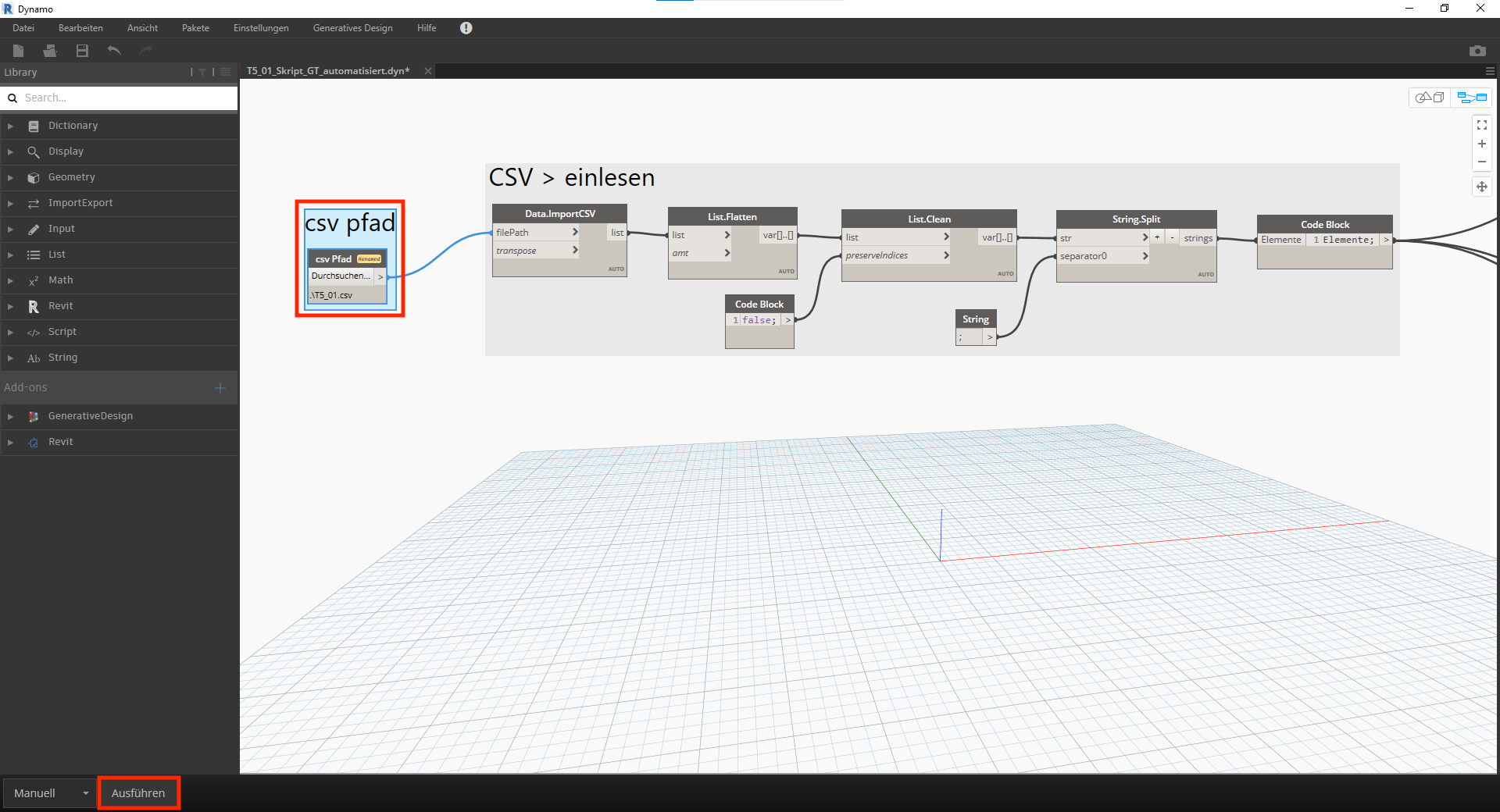Open the Generatives Design menu

click(352, 28)
